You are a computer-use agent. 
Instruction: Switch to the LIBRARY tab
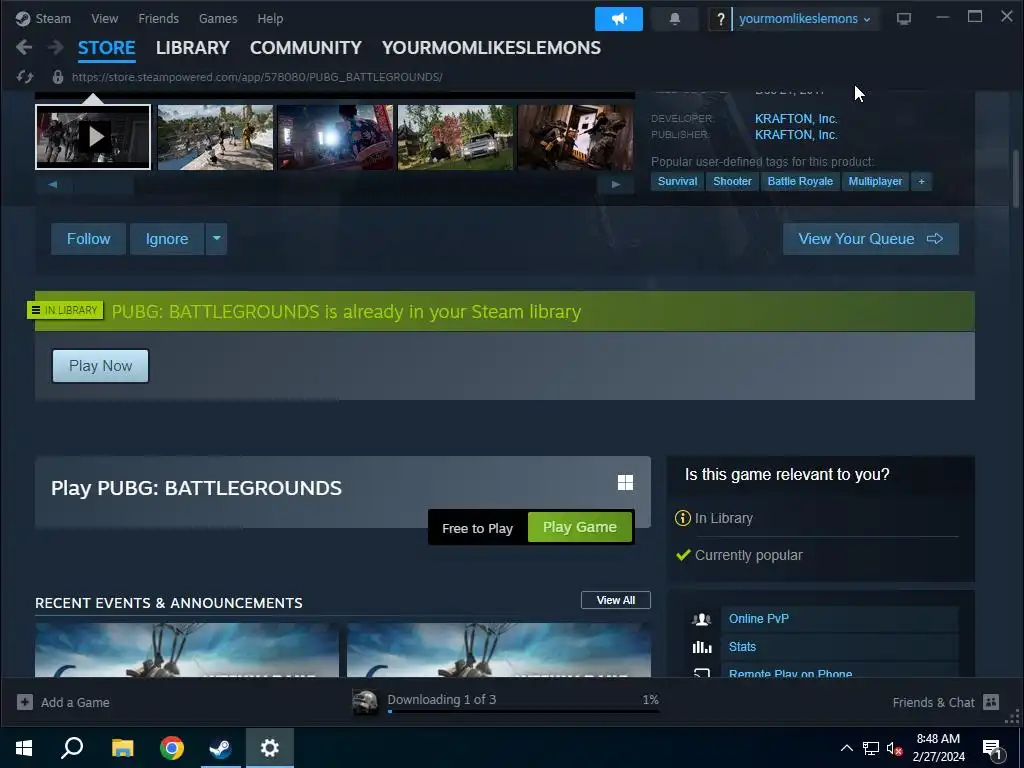point(193,48)
